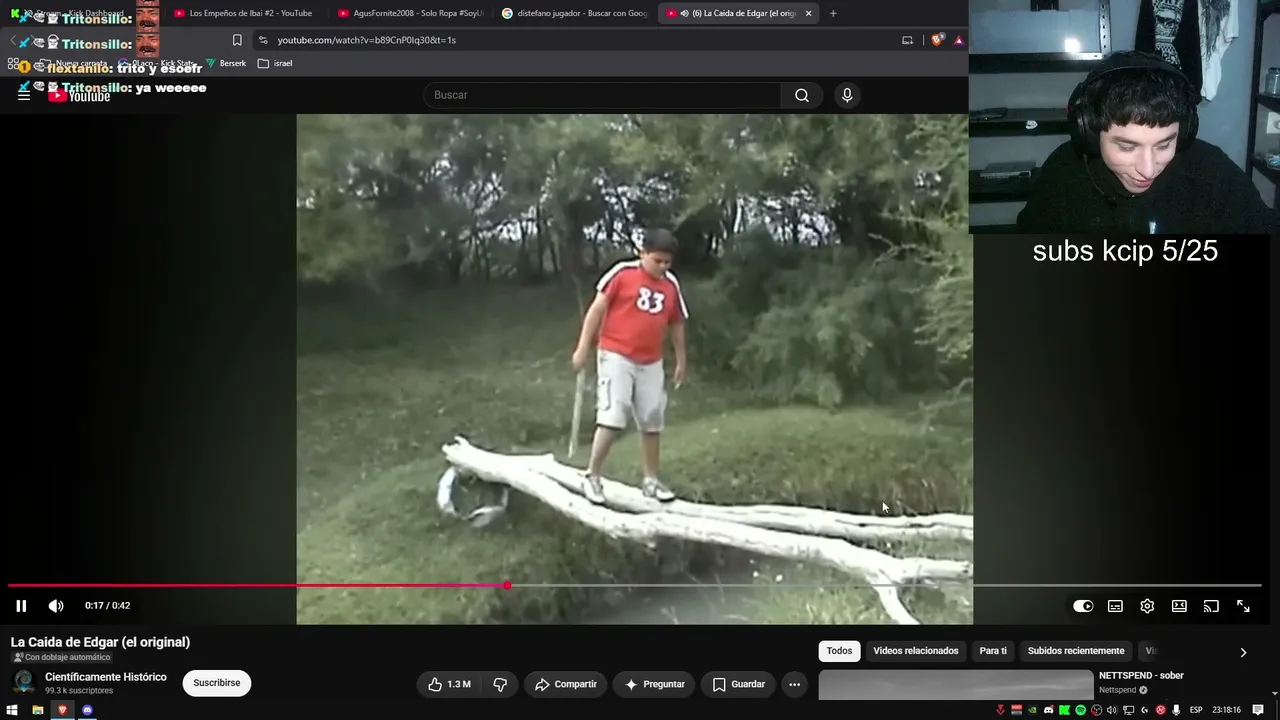Enter fullscreen mode in the player

click(x=1243, y=606)
